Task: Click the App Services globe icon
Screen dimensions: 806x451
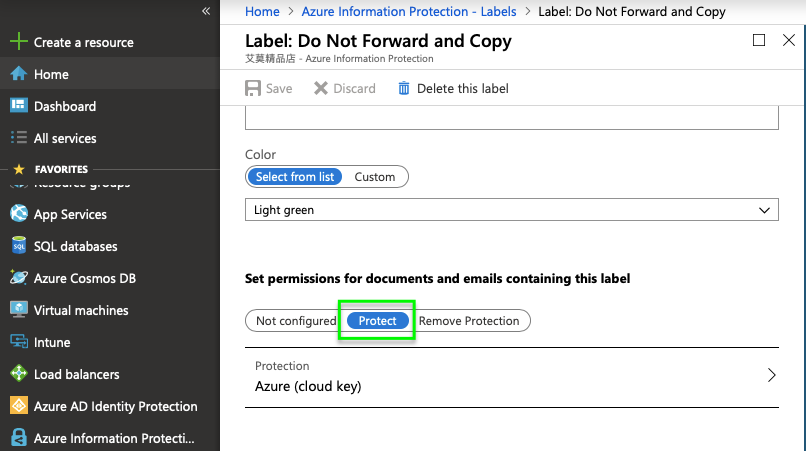Action: pyautogui.click(x=19, y=213)
